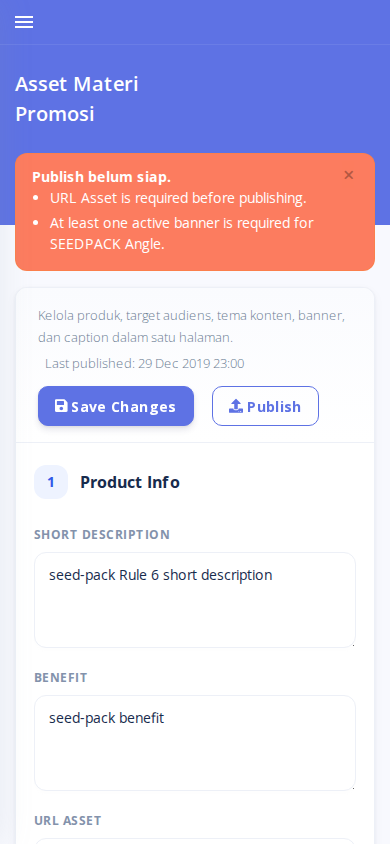This screenshot has height=844, width=390.
Task: Select the step 1 number badge
Action: point(51,482)
